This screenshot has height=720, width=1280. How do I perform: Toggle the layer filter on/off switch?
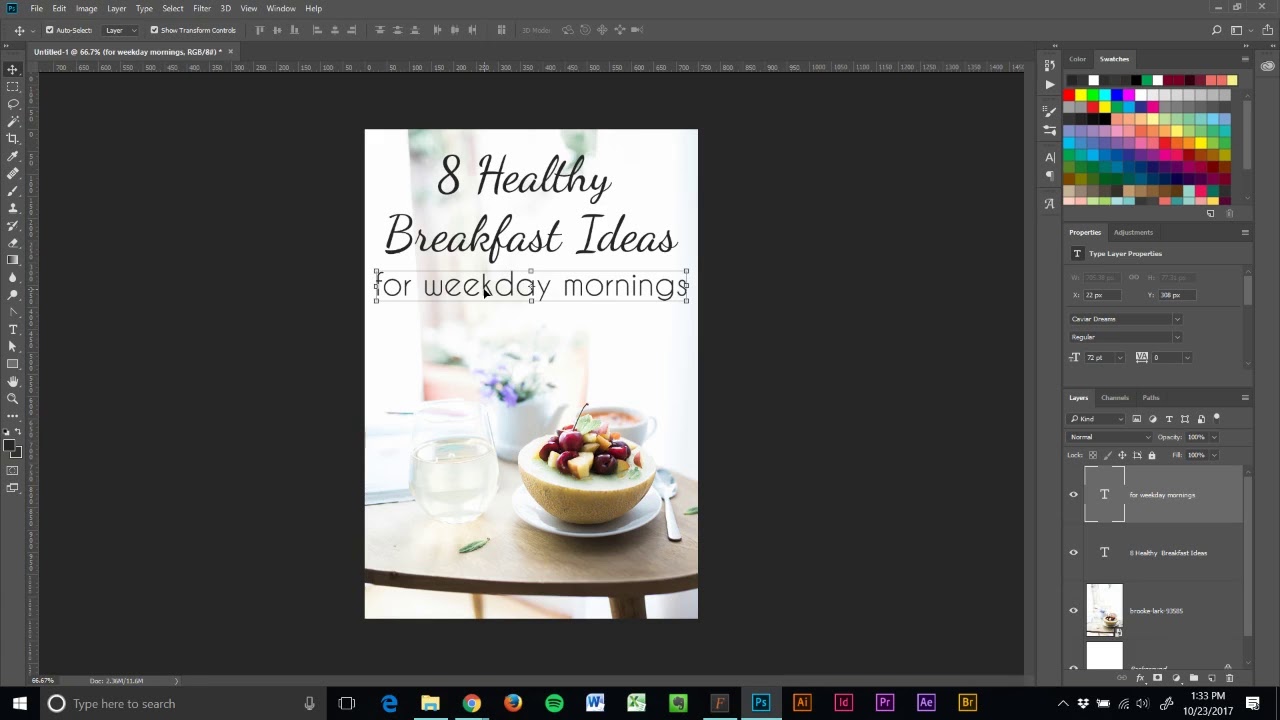[1217, 418]
